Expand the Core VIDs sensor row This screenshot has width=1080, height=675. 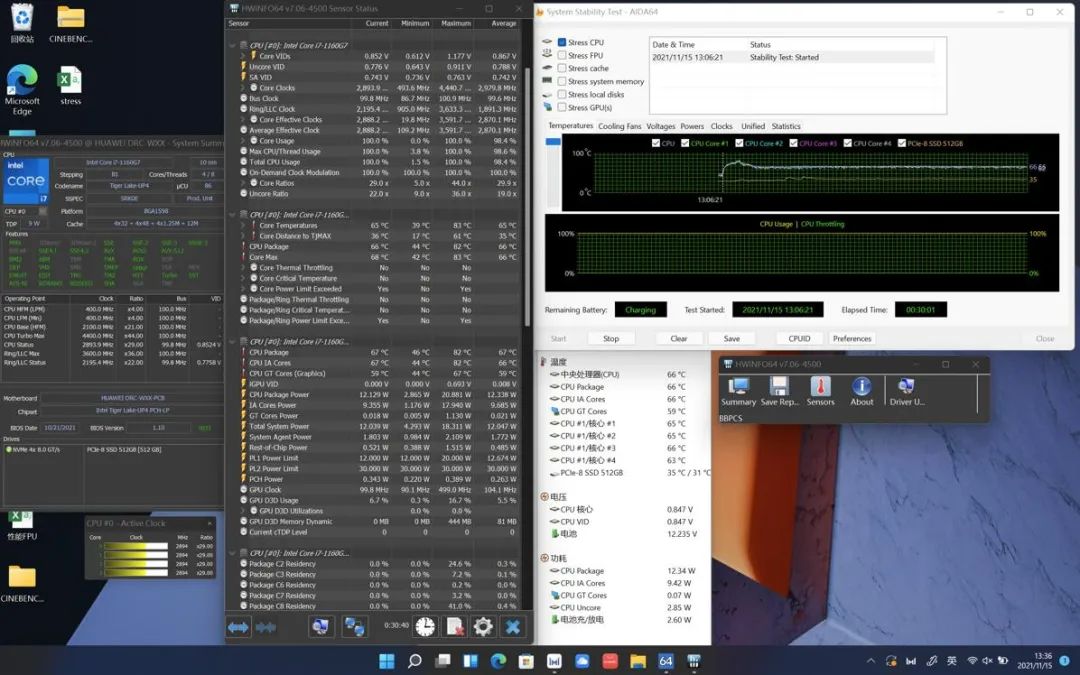242,56
